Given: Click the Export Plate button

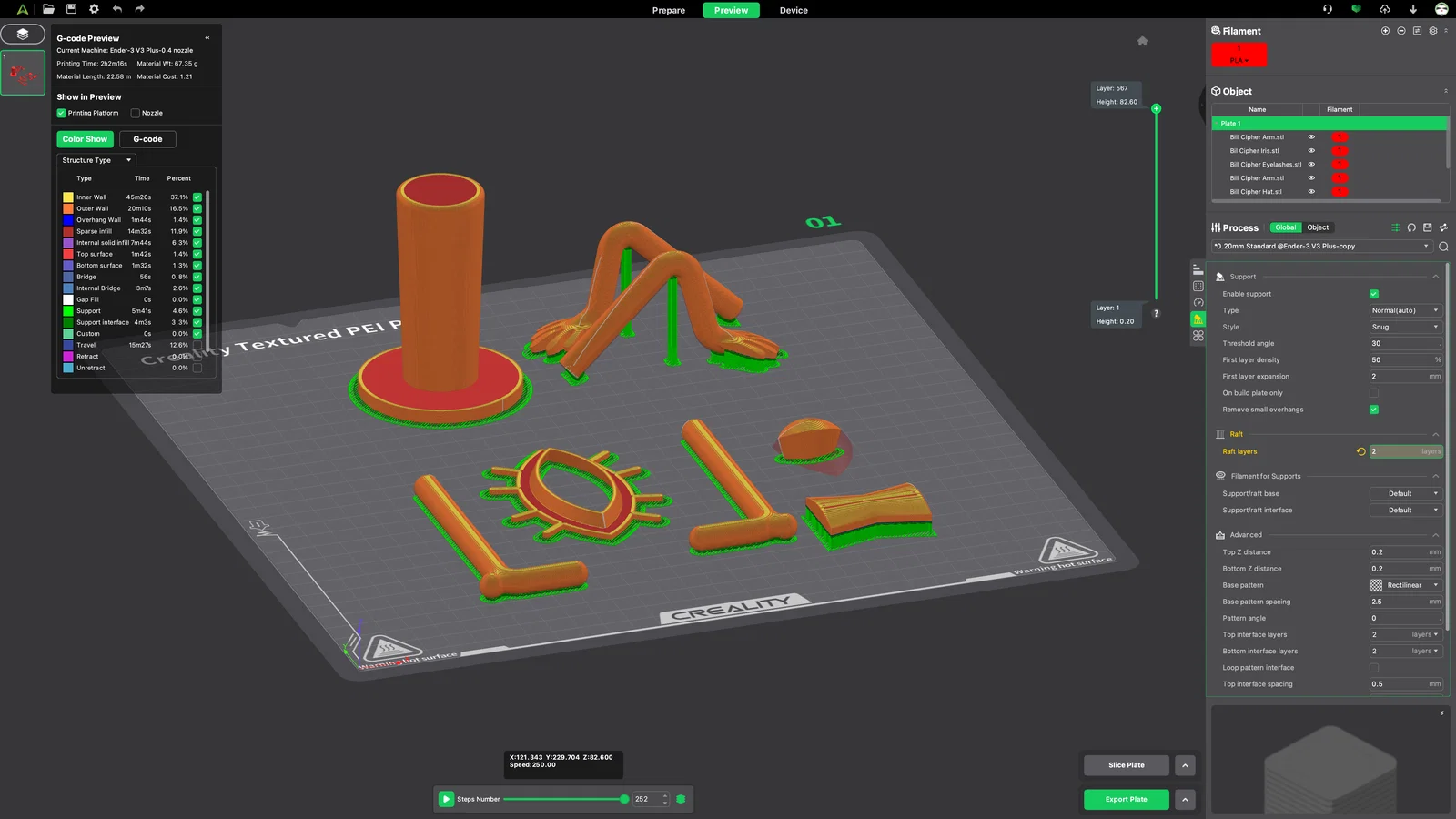Looking at the screenshot, I should (1127, 800).
